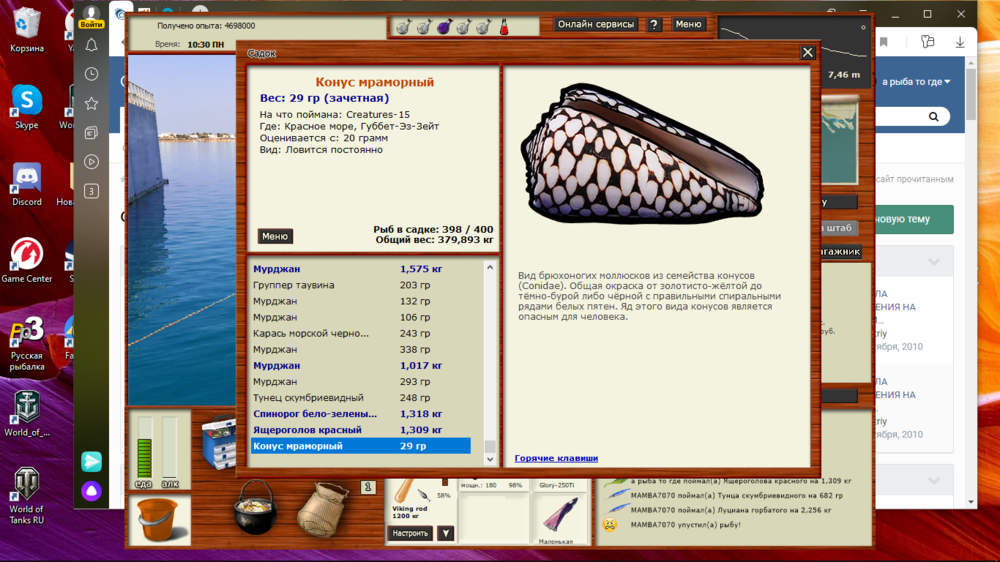
Task: Click the алк alcohol level bar
Action: click(x=169, y=448)
